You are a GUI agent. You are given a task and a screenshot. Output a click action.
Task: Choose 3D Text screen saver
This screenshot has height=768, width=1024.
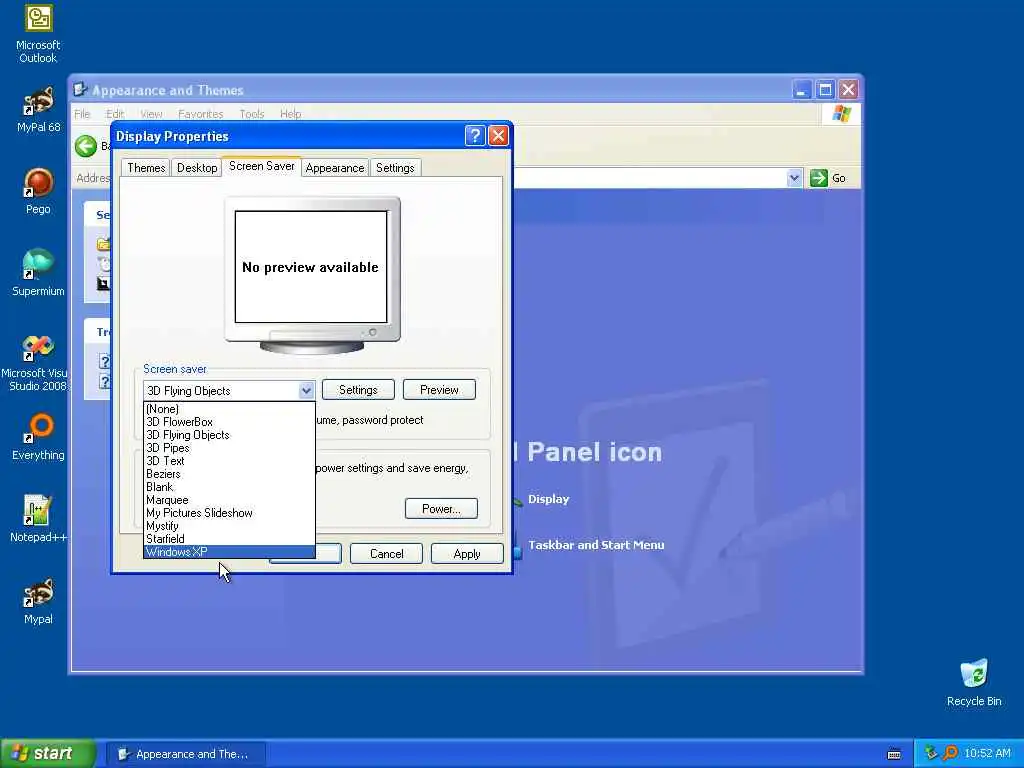click(x=229, y=461)
